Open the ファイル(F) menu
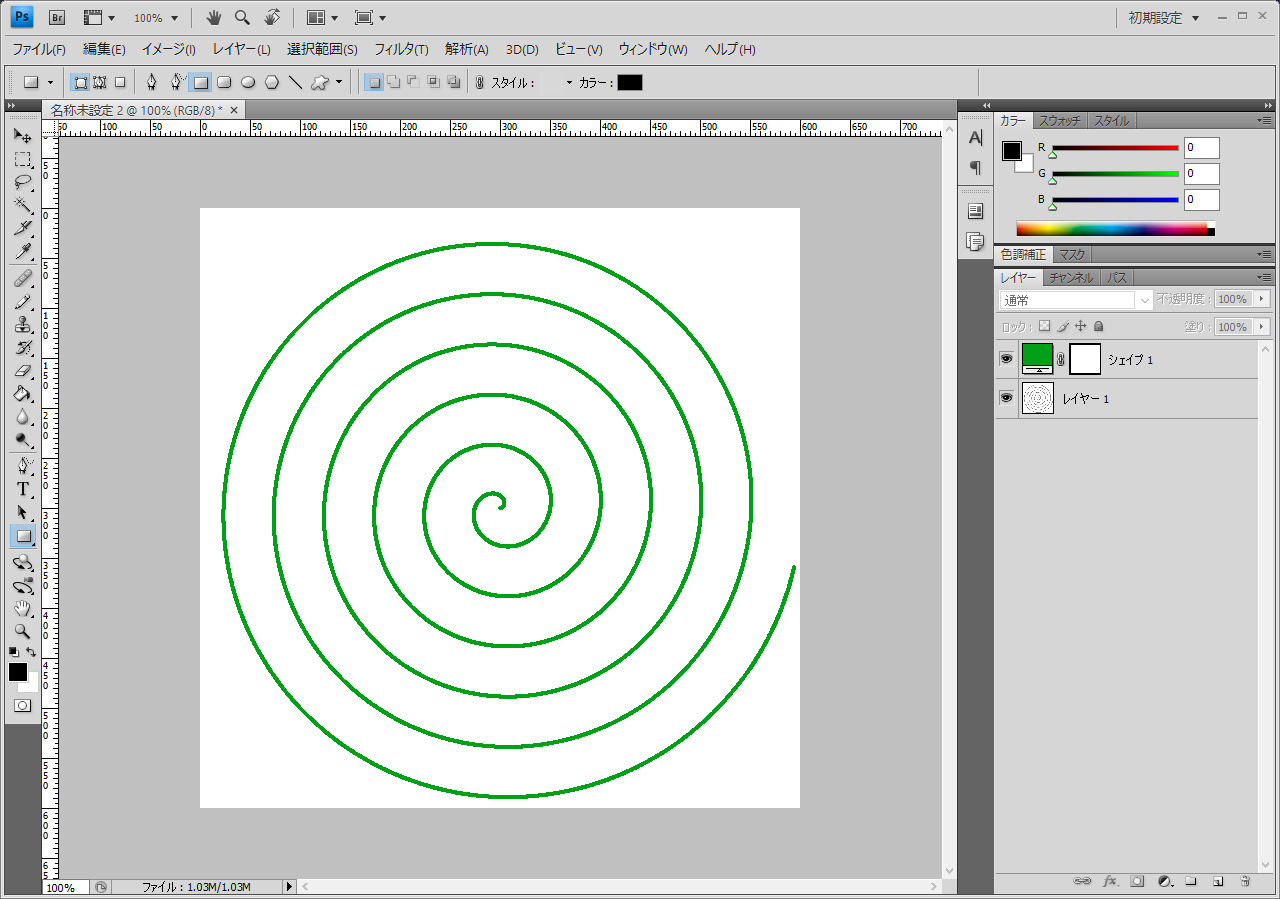Image resolution: width=1280 pixels, height=899 pixels. pos(39,49)
